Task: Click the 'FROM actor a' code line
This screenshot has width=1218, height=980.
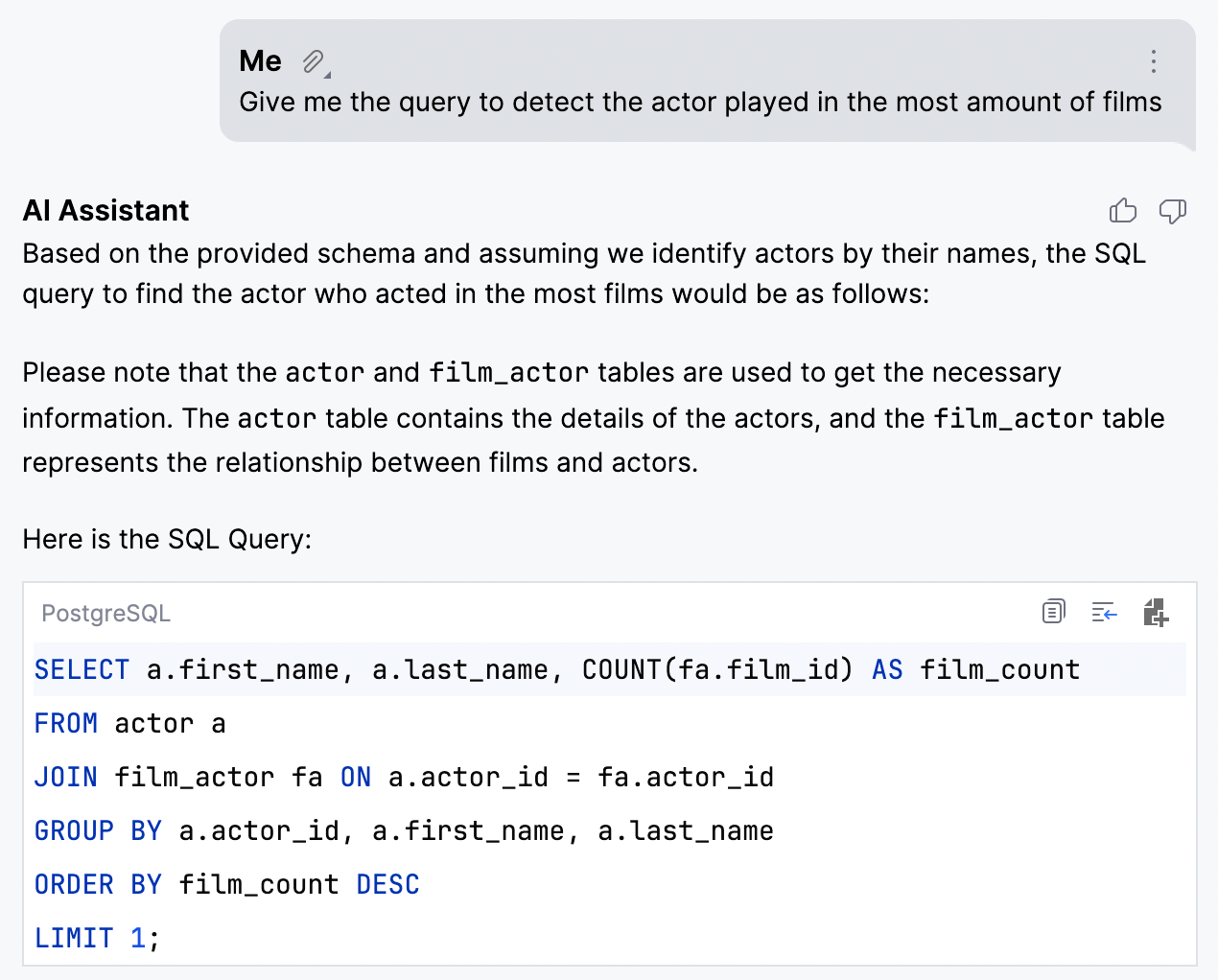Action: click(x=129, y=723)
